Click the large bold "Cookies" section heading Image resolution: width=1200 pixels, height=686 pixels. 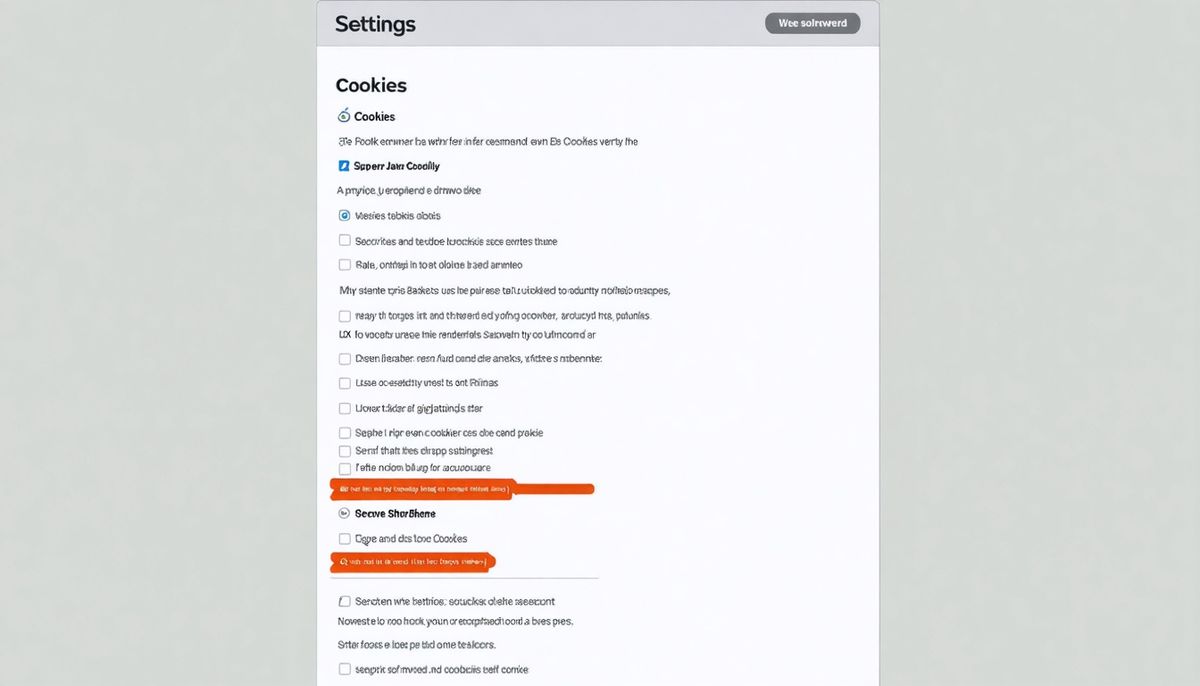click(x=371, y=86)
